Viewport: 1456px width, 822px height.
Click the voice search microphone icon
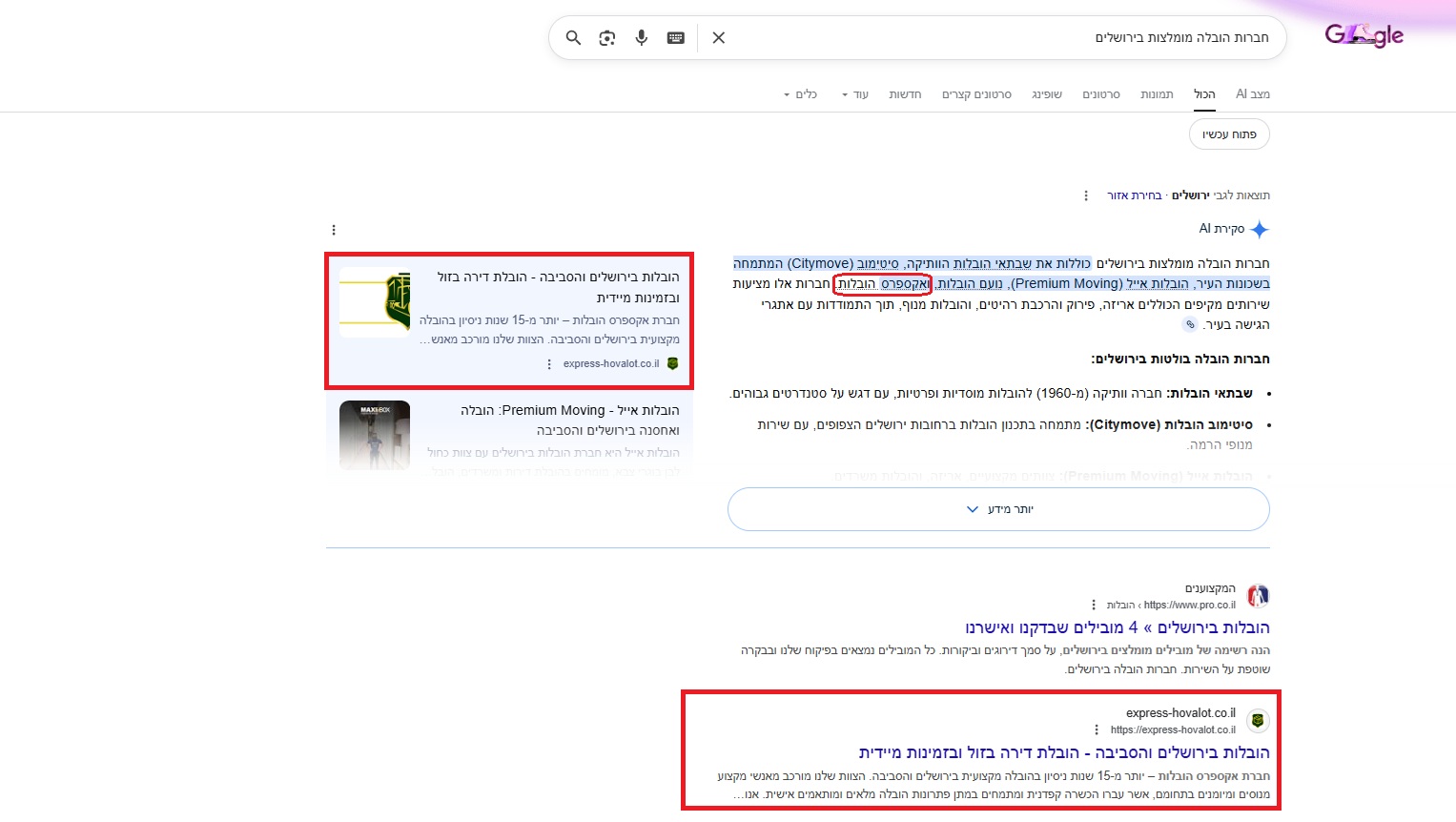tap(642, 38)
